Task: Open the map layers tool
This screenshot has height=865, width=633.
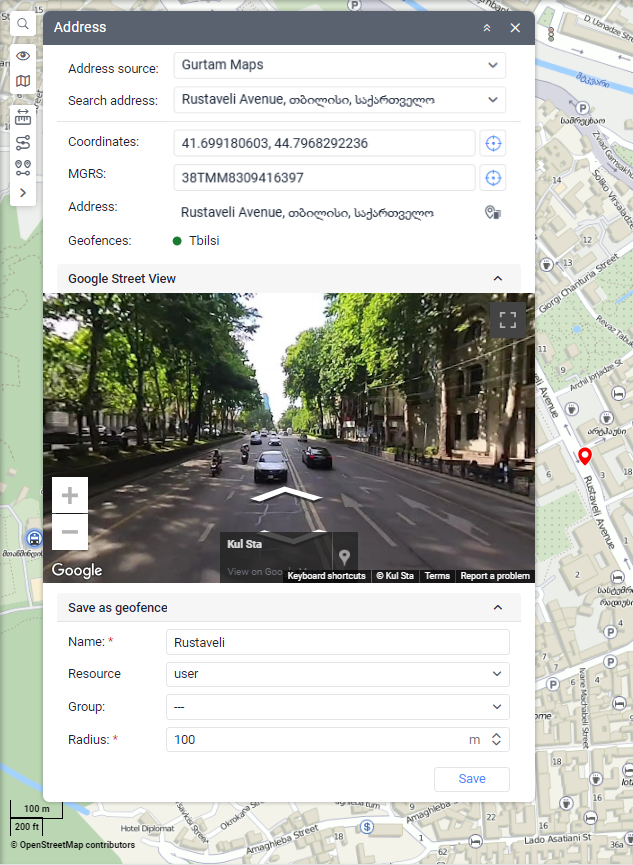Action: (22, 81)
